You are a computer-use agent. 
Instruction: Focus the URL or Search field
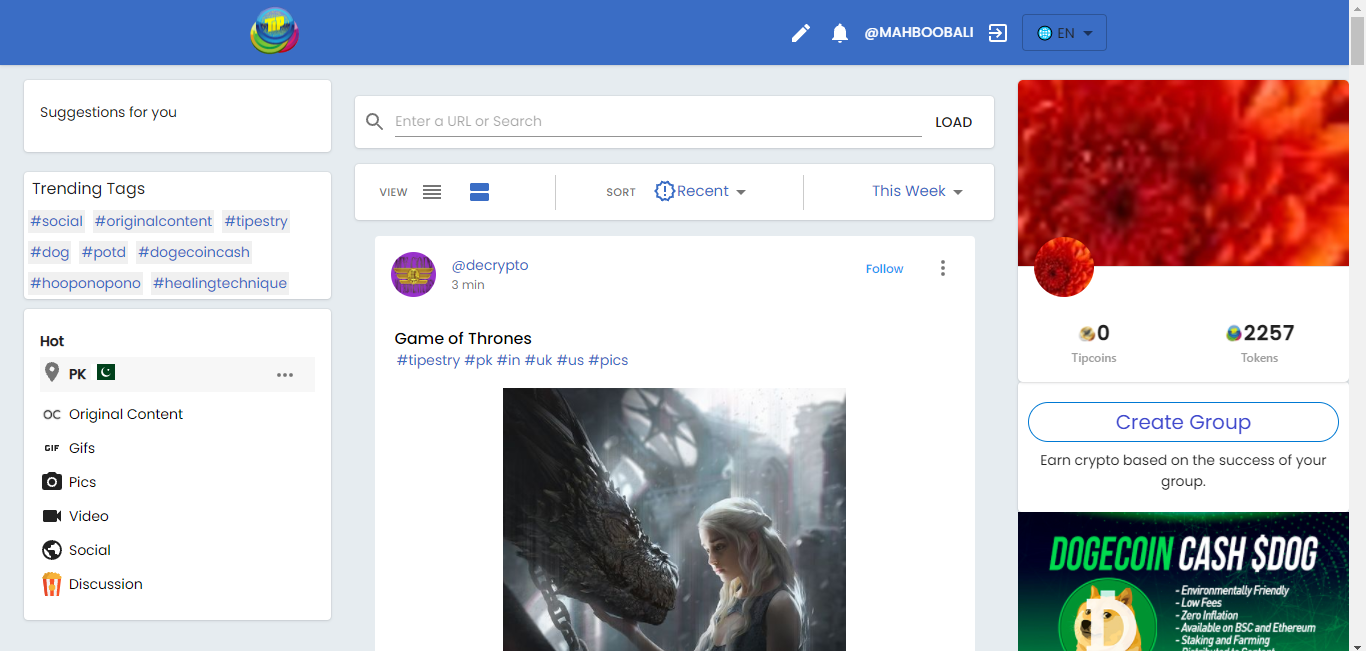click(658, 121)
